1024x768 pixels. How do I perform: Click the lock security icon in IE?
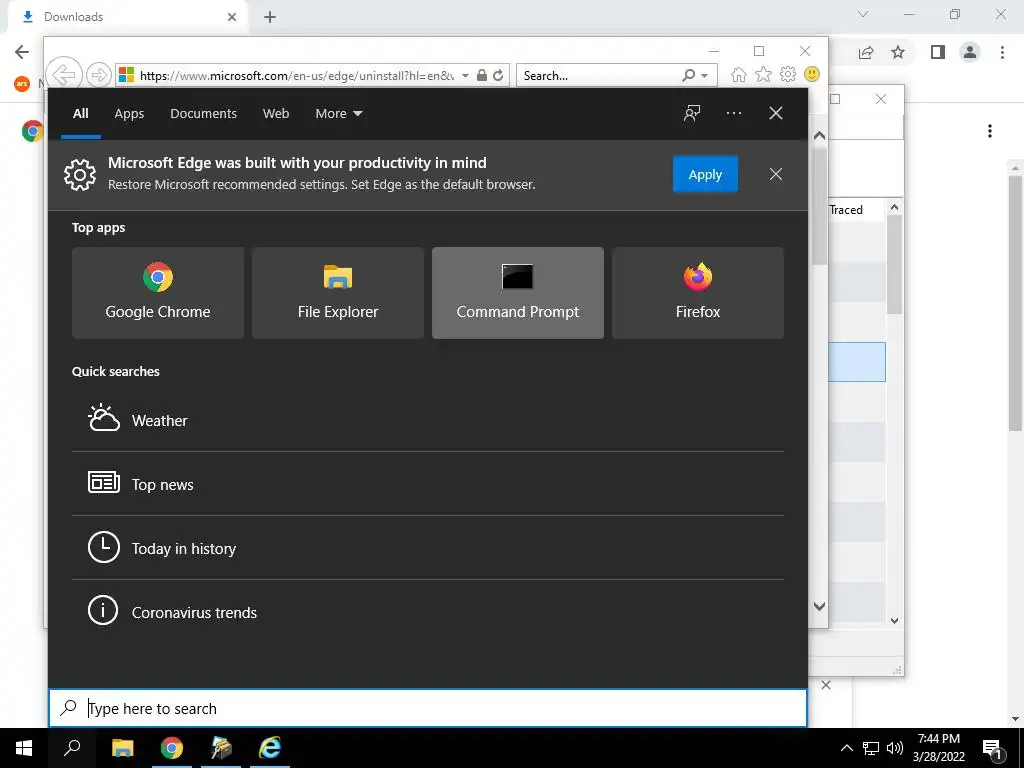[x=482, y=75]
